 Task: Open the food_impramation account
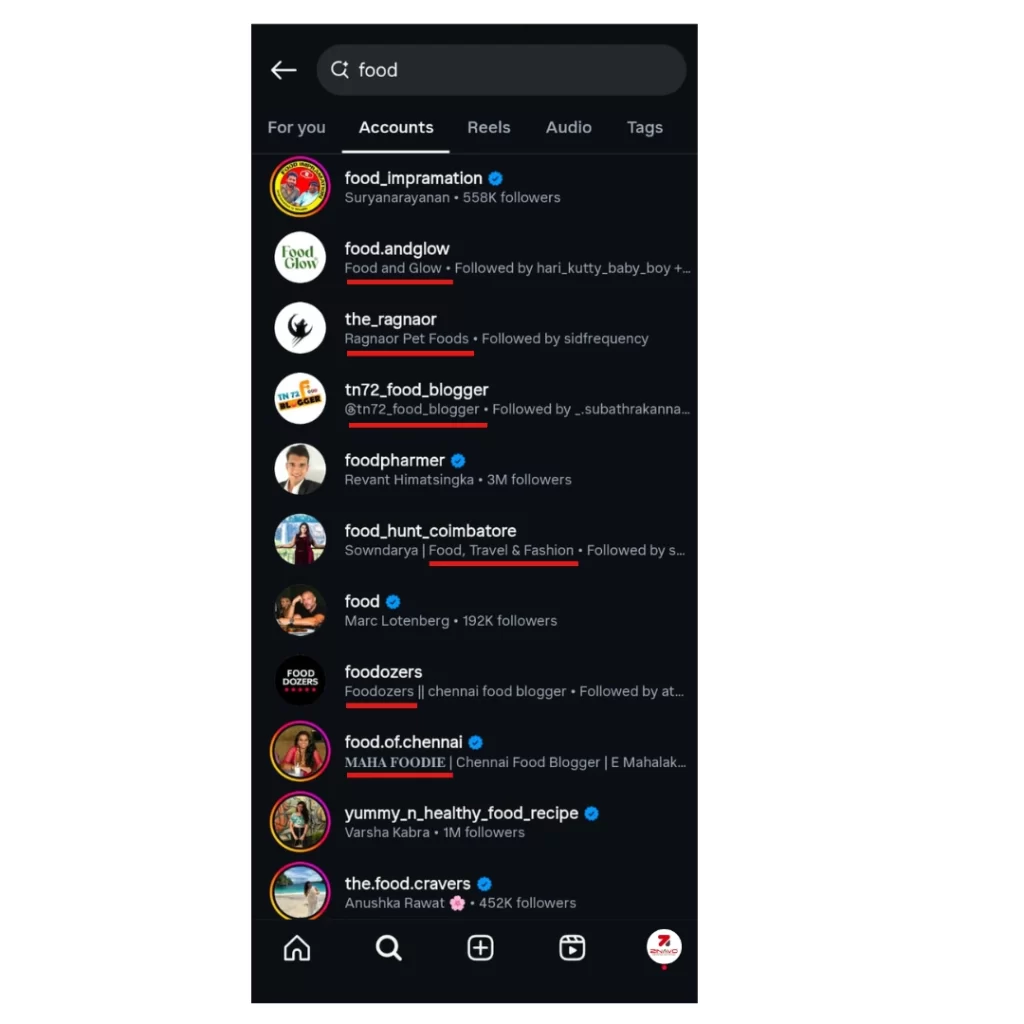(x=475, y=187)
